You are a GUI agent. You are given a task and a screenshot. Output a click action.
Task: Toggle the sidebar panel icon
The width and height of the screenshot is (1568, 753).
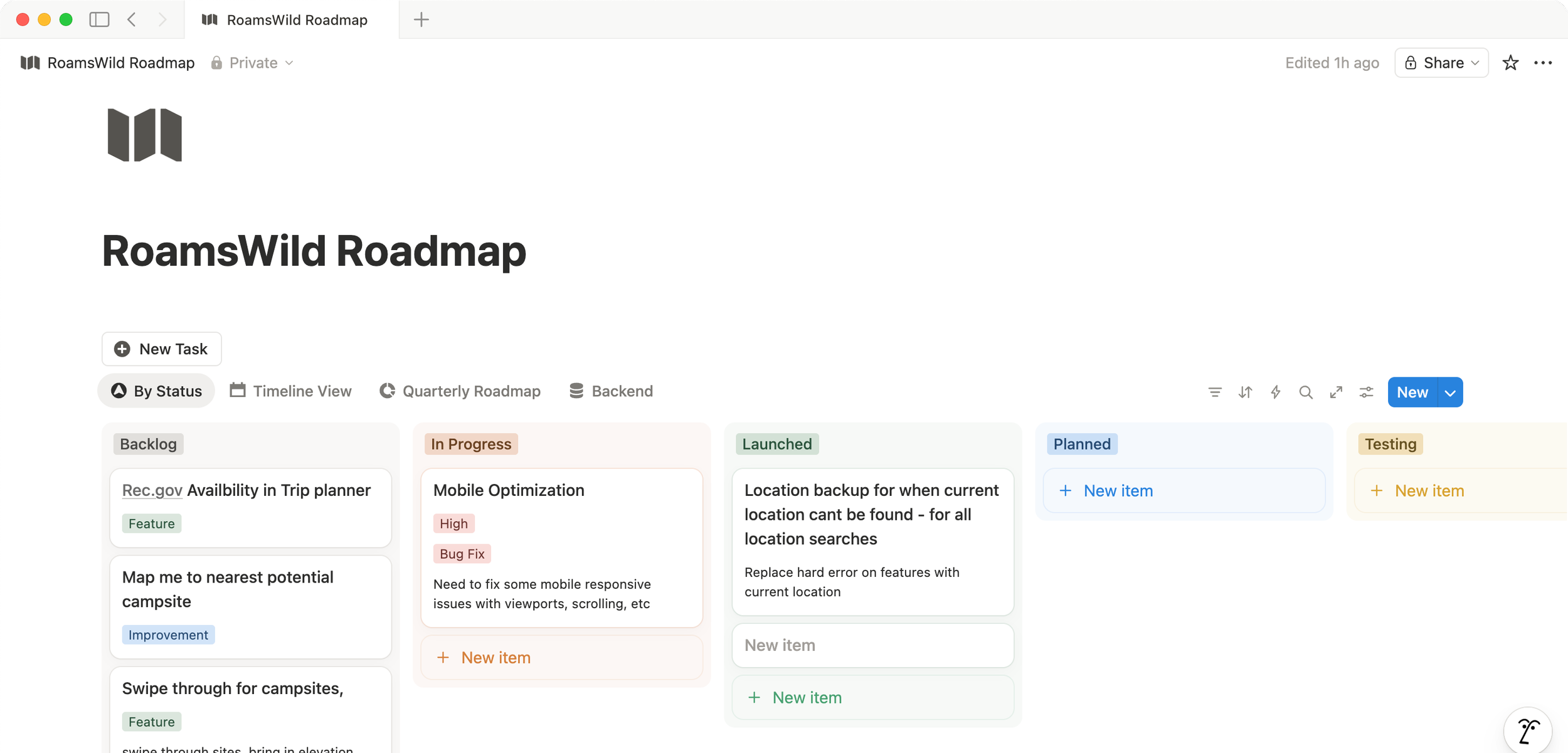99,19
